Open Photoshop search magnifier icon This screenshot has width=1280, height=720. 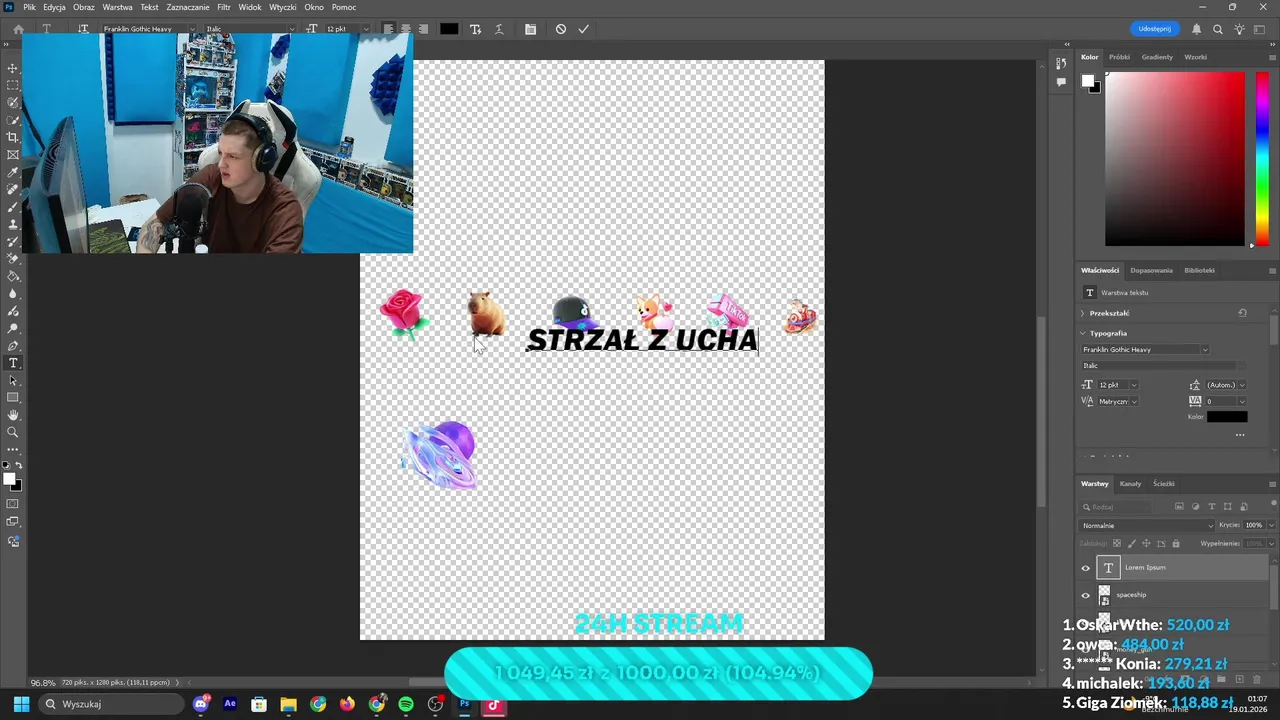[x=1218, y=29]
